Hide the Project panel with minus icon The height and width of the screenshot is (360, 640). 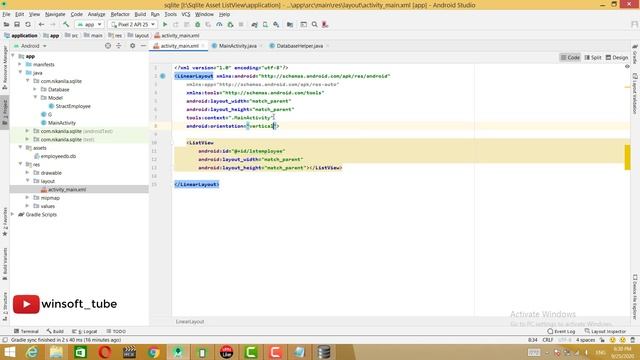143,46
